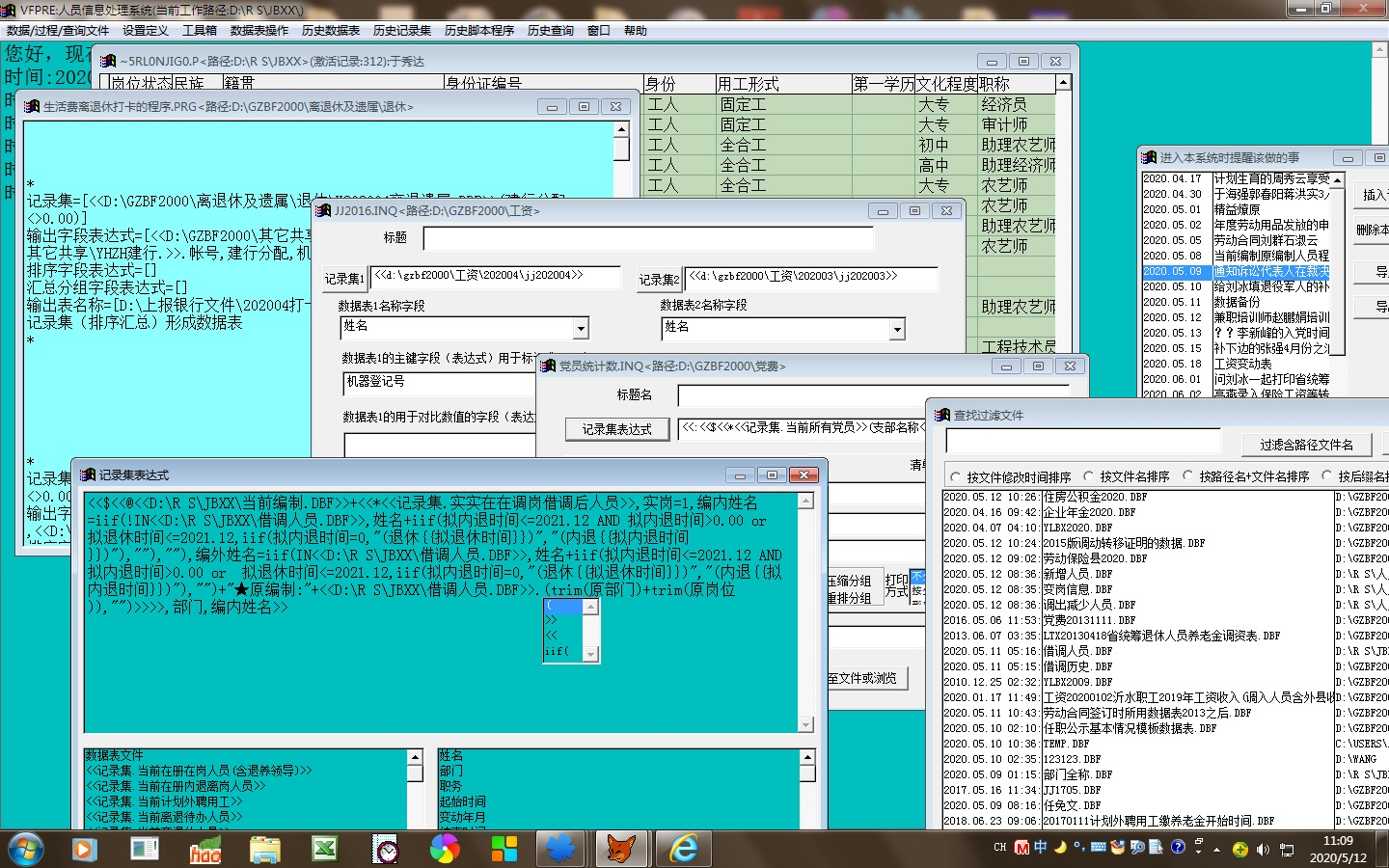Click the 过滤含路径文件名 button
1389x868 pixels.
point(1306,444)
